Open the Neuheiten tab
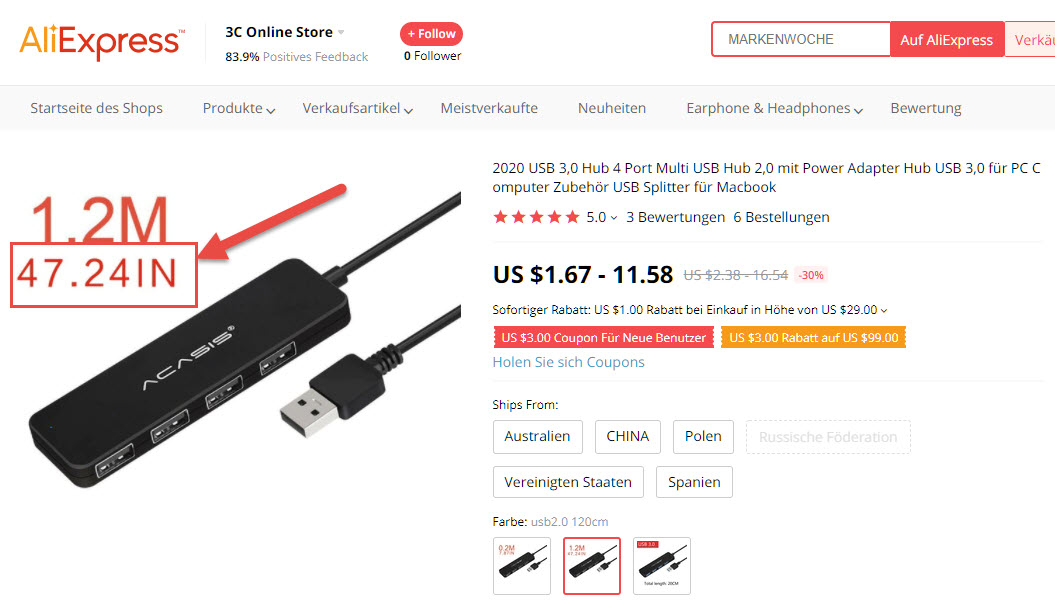The width and height of the screenshot is (1055, 604). click(612, 108)
